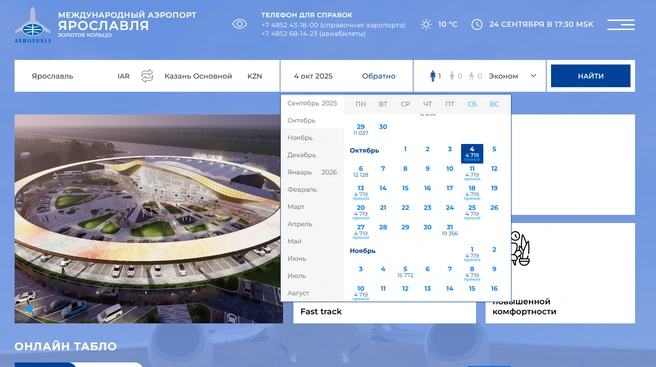Toggle the visually impaired eye icon
Viewport: 656px width, 367px height.
239,24
